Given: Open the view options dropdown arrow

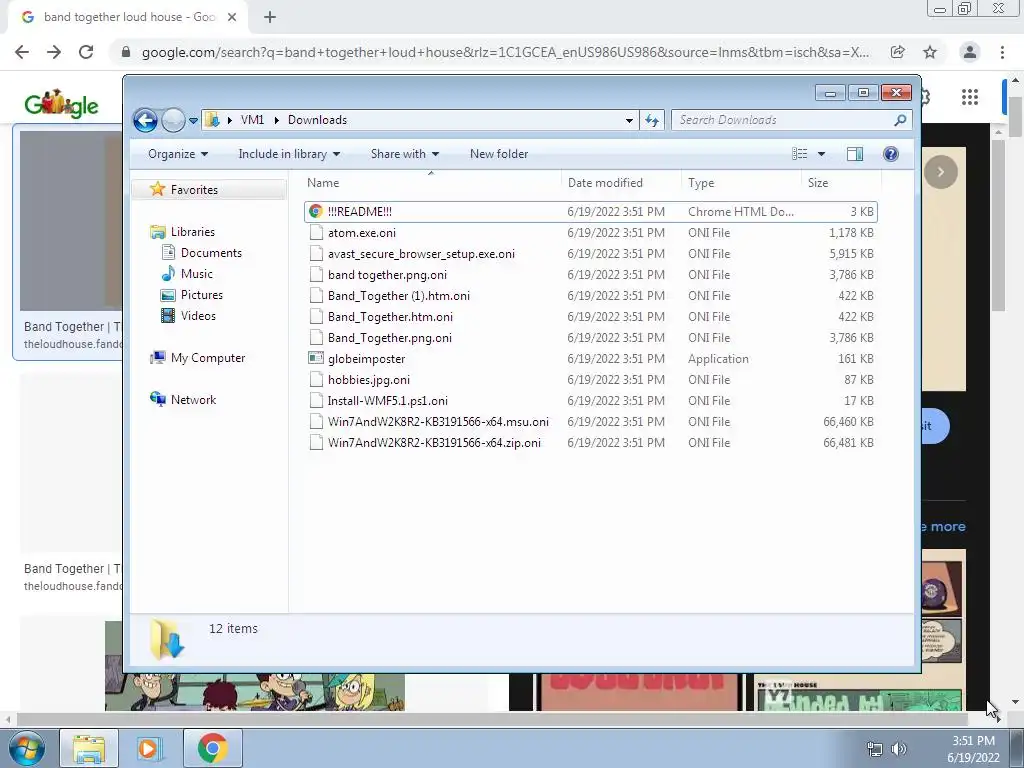Looking at the screenshot, I should coord(822,154).
